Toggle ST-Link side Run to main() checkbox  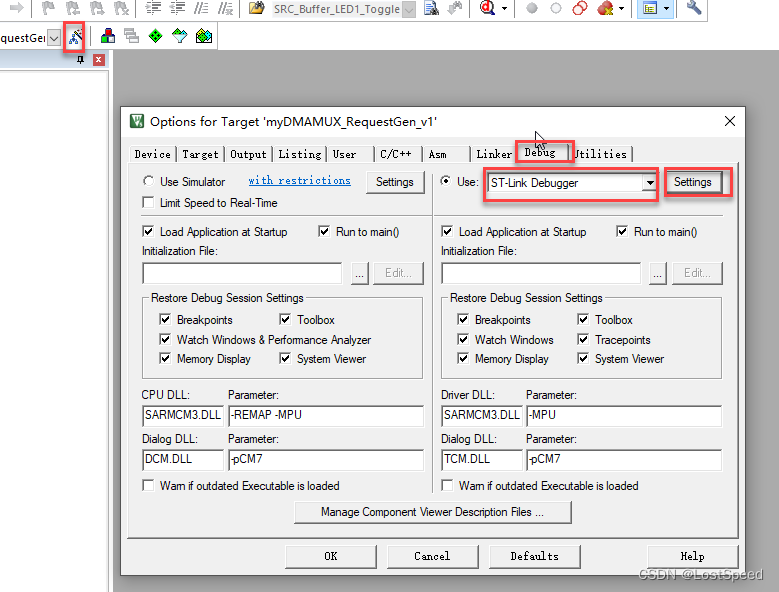click(622, 231)
